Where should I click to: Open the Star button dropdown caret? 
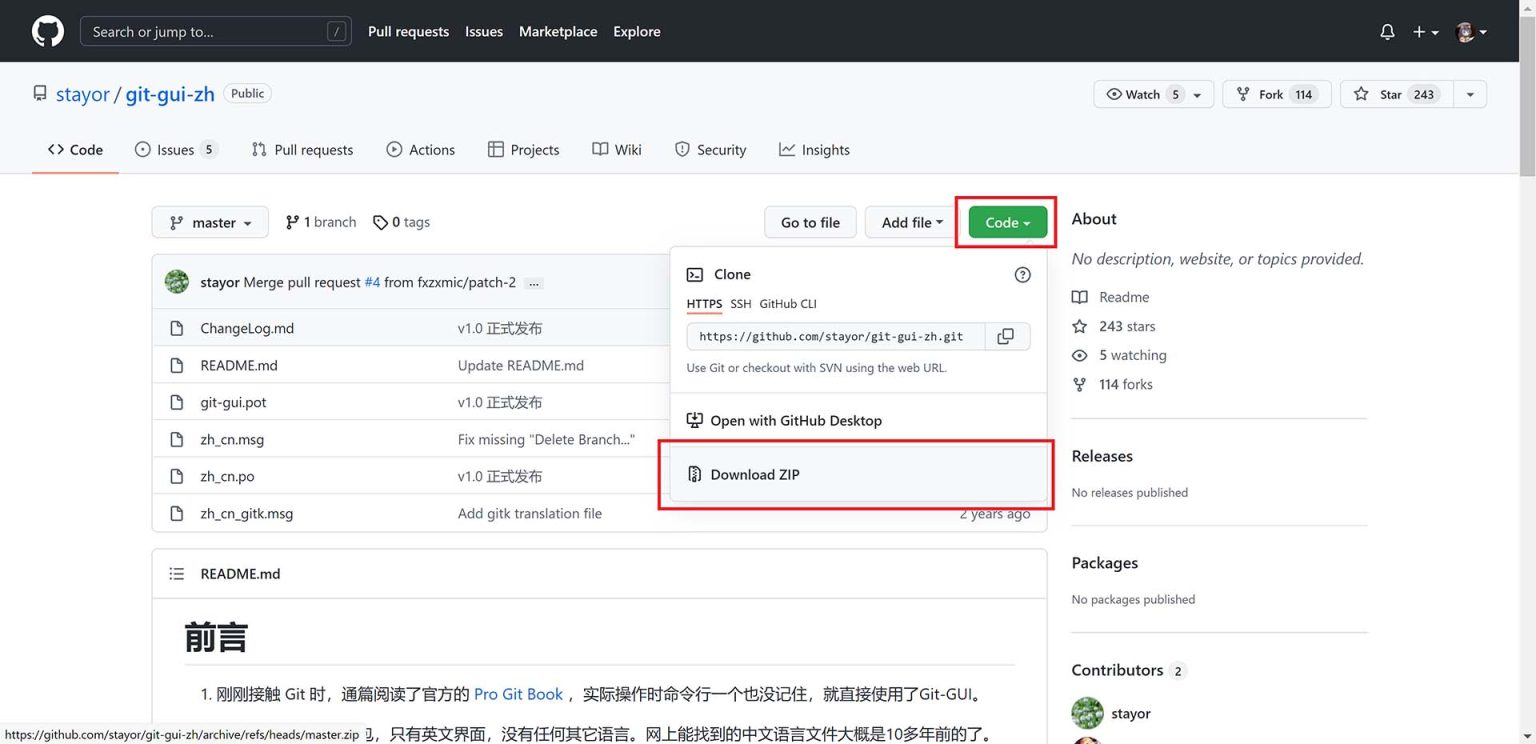point(1469,93)
